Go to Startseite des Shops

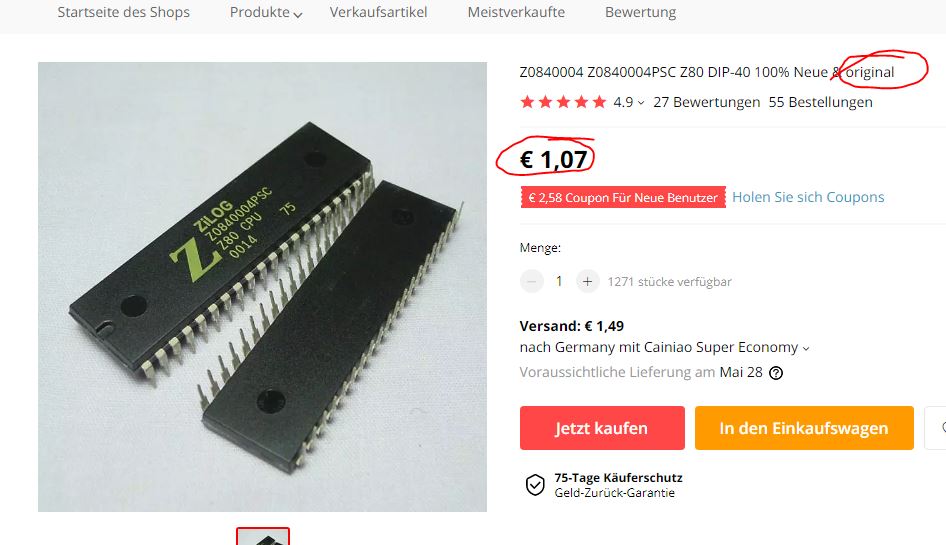(124, 12)
